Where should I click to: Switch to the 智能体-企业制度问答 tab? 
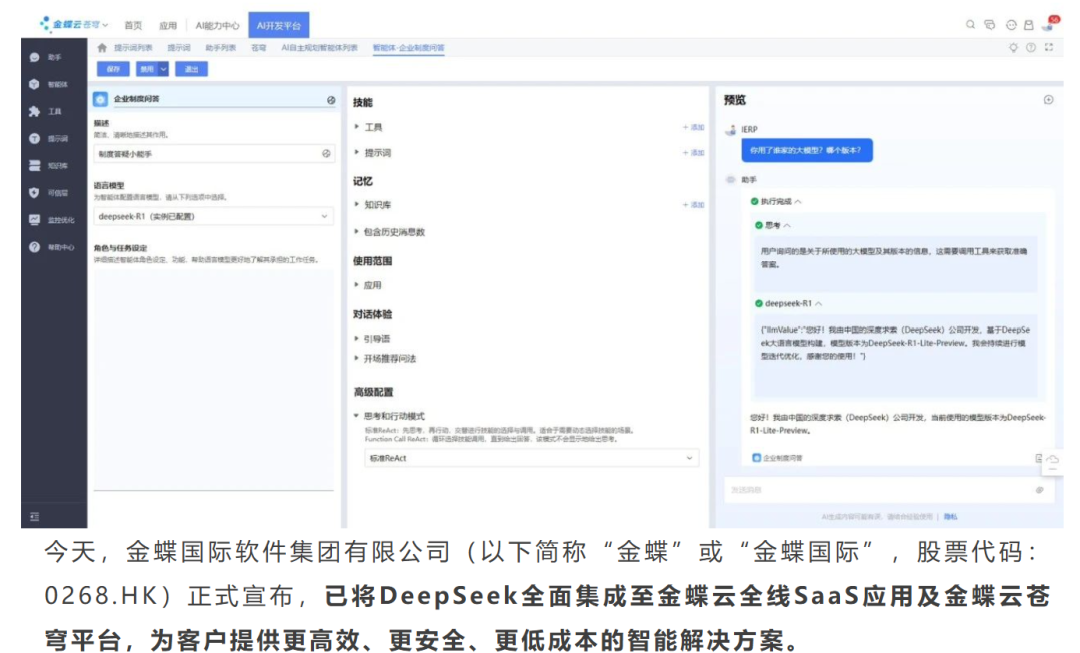(x=408, y=48)
